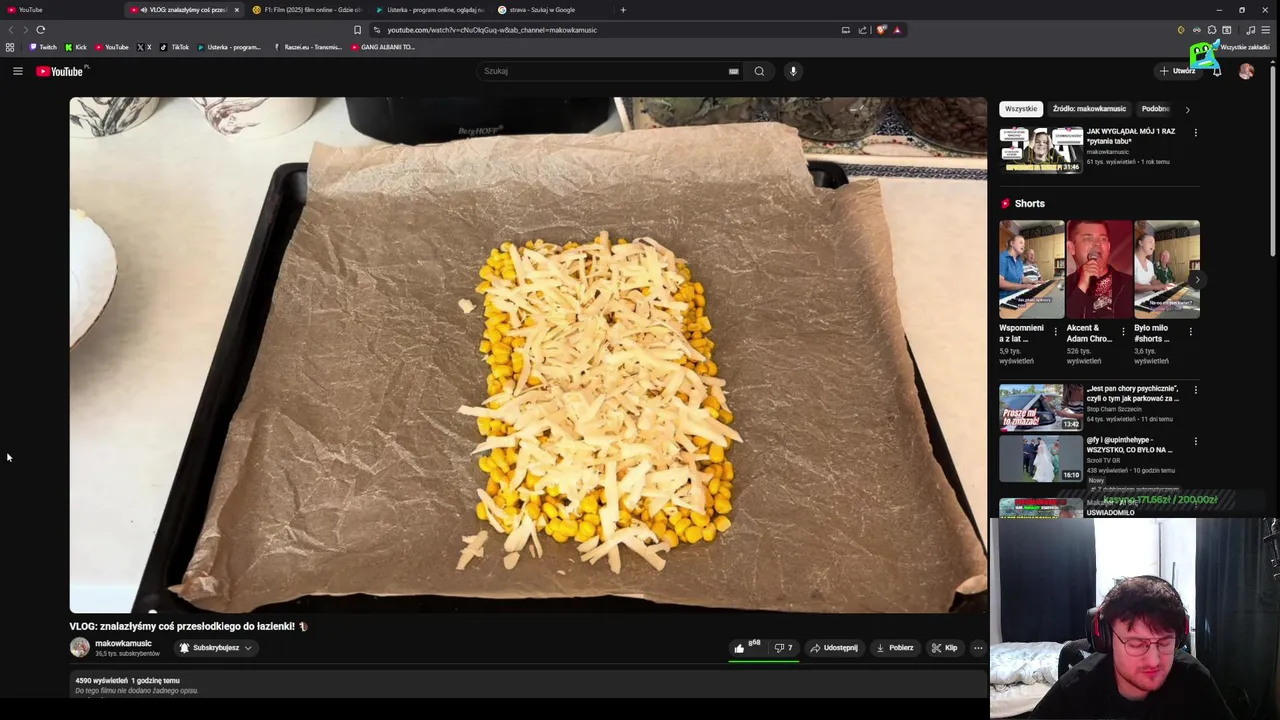Open the Twitch bookmark
The image size is (1280, 720).
click(43, 47)
